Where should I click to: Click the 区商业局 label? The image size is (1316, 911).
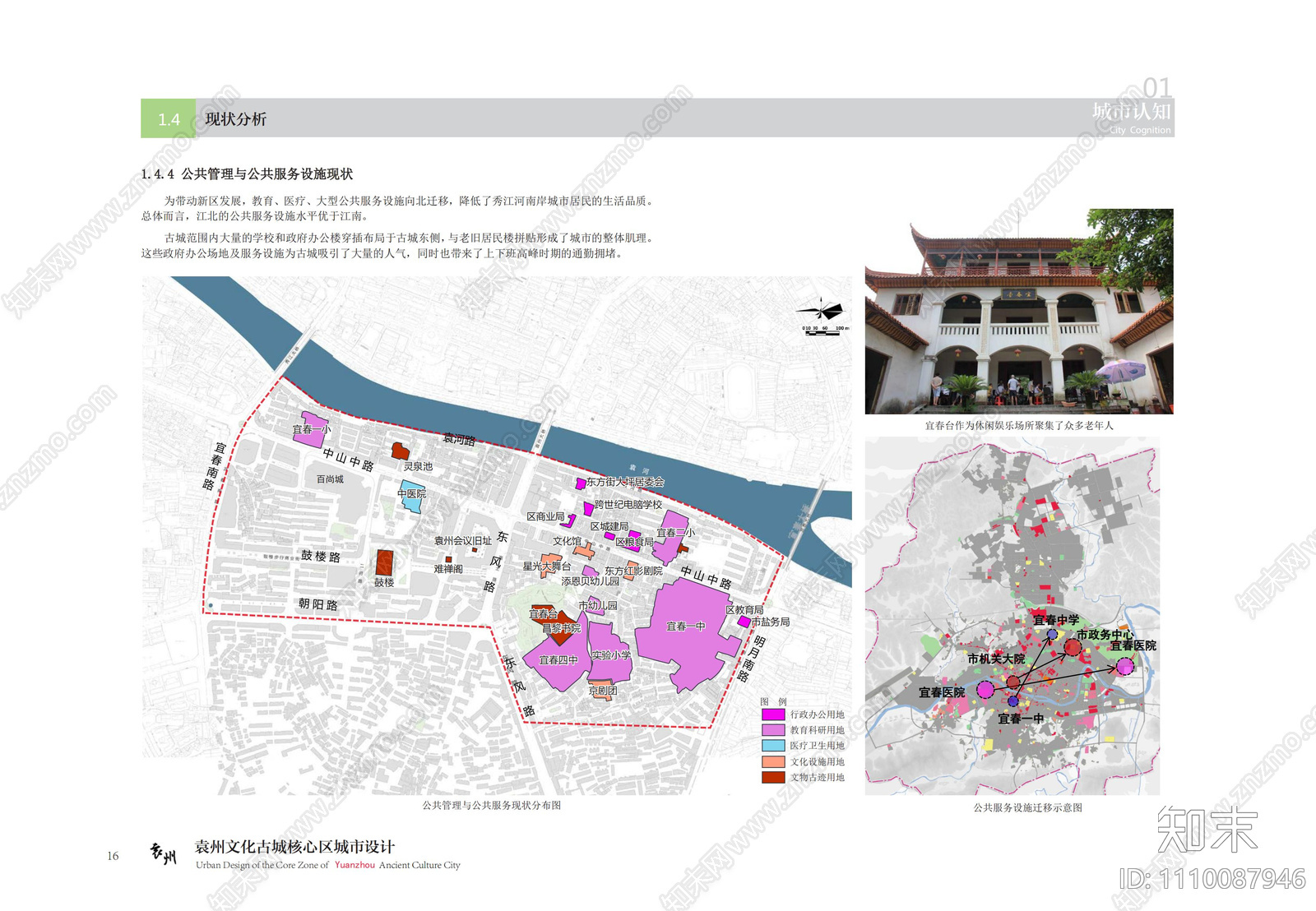[545, 516]
